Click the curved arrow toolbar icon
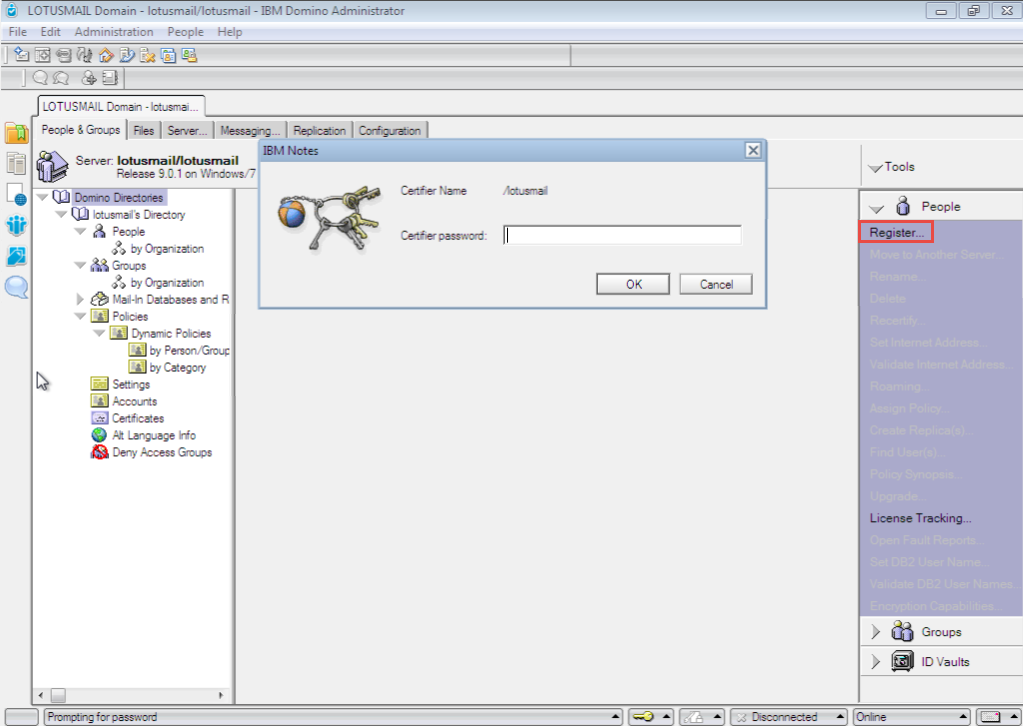This screenshot has height=726, width=1023. coord(84,55)
